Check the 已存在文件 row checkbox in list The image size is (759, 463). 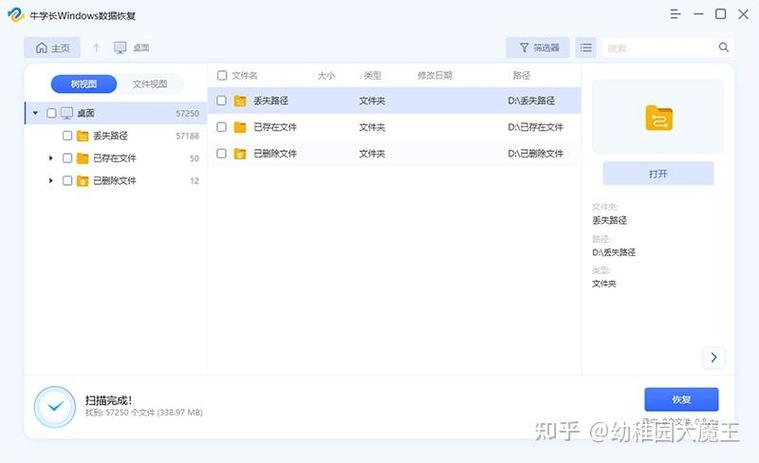click(221, 127)
